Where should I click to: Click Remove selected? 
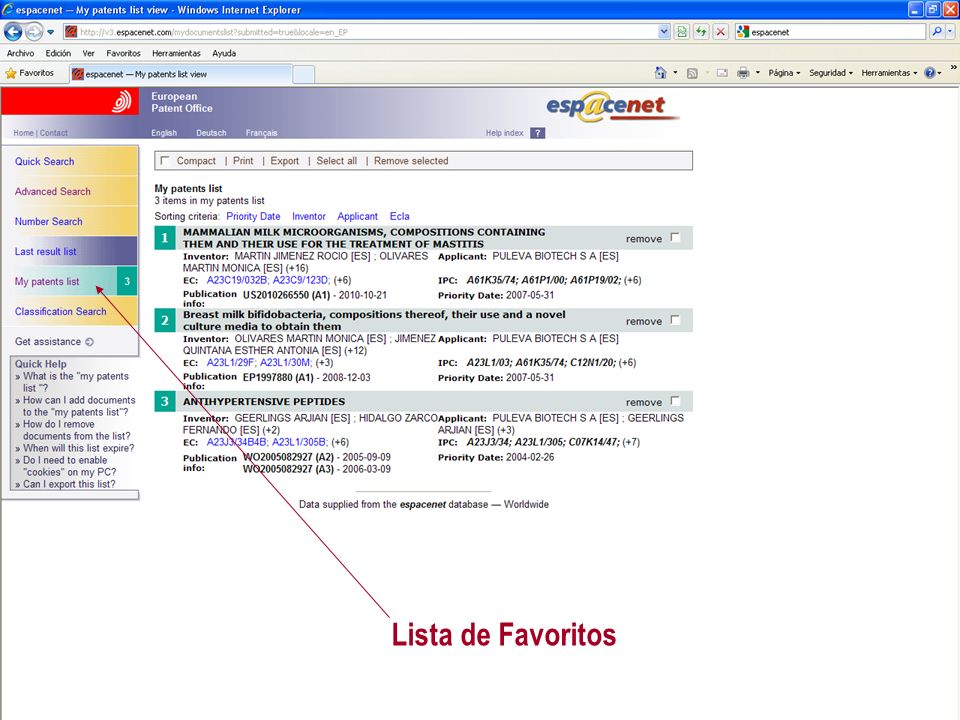click(x=411, y=161)
